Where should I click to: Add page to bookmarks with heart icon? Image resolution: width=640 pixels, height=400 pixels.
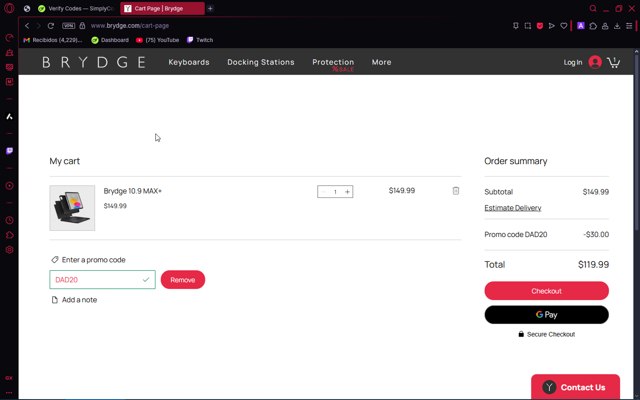(564, 26)
